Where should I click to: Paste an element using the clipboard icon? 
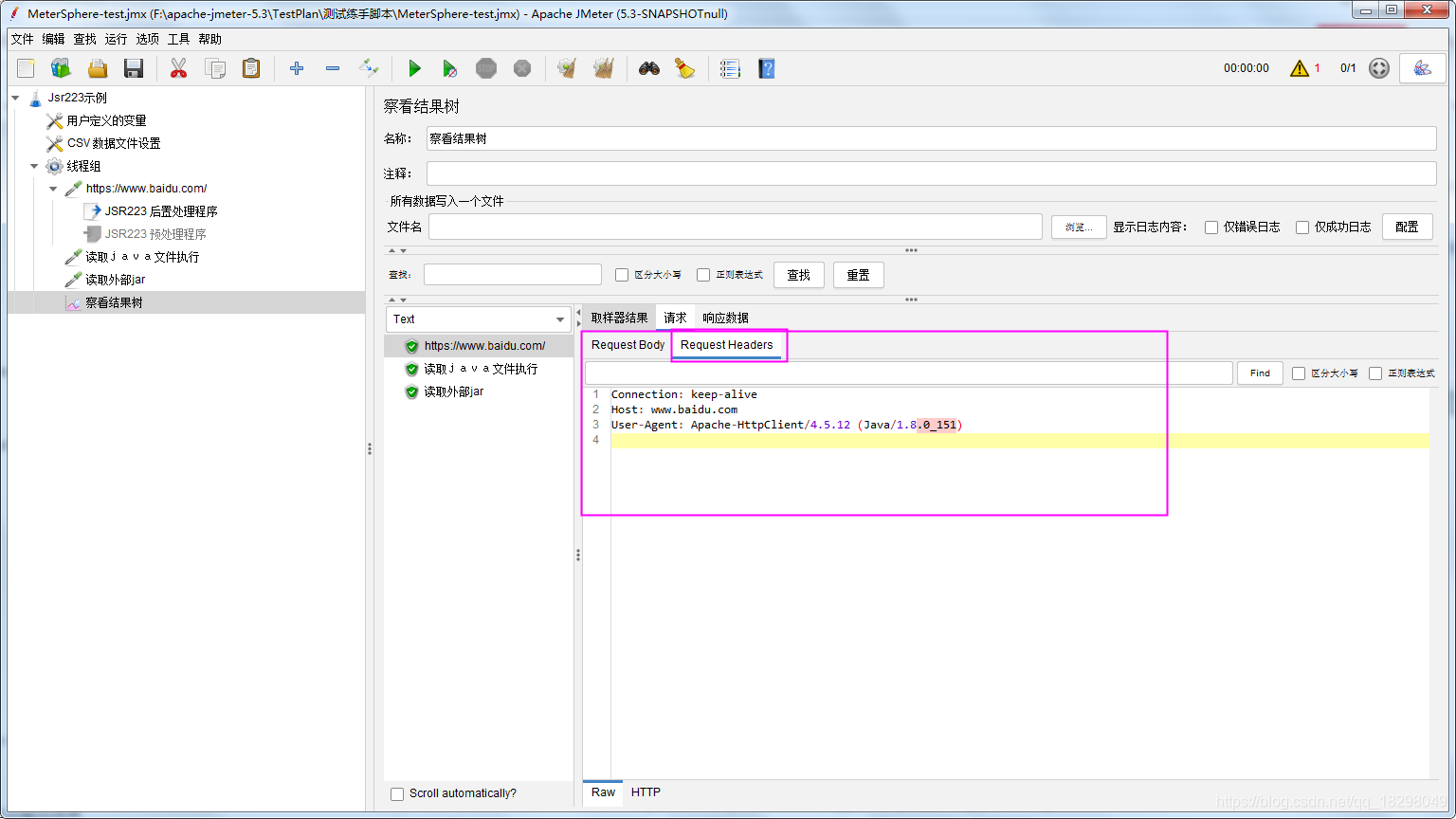[x=250, y=67]
